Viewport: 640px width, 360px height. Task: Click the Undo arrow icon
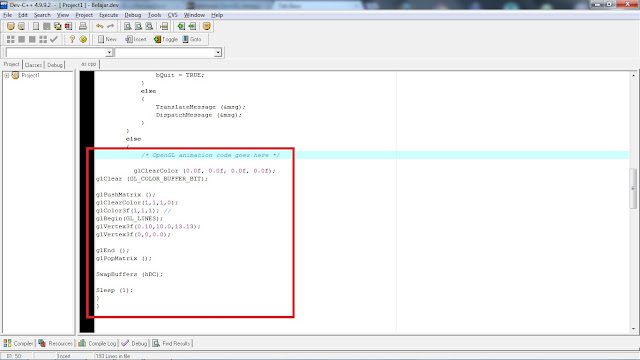pos(100,26)
